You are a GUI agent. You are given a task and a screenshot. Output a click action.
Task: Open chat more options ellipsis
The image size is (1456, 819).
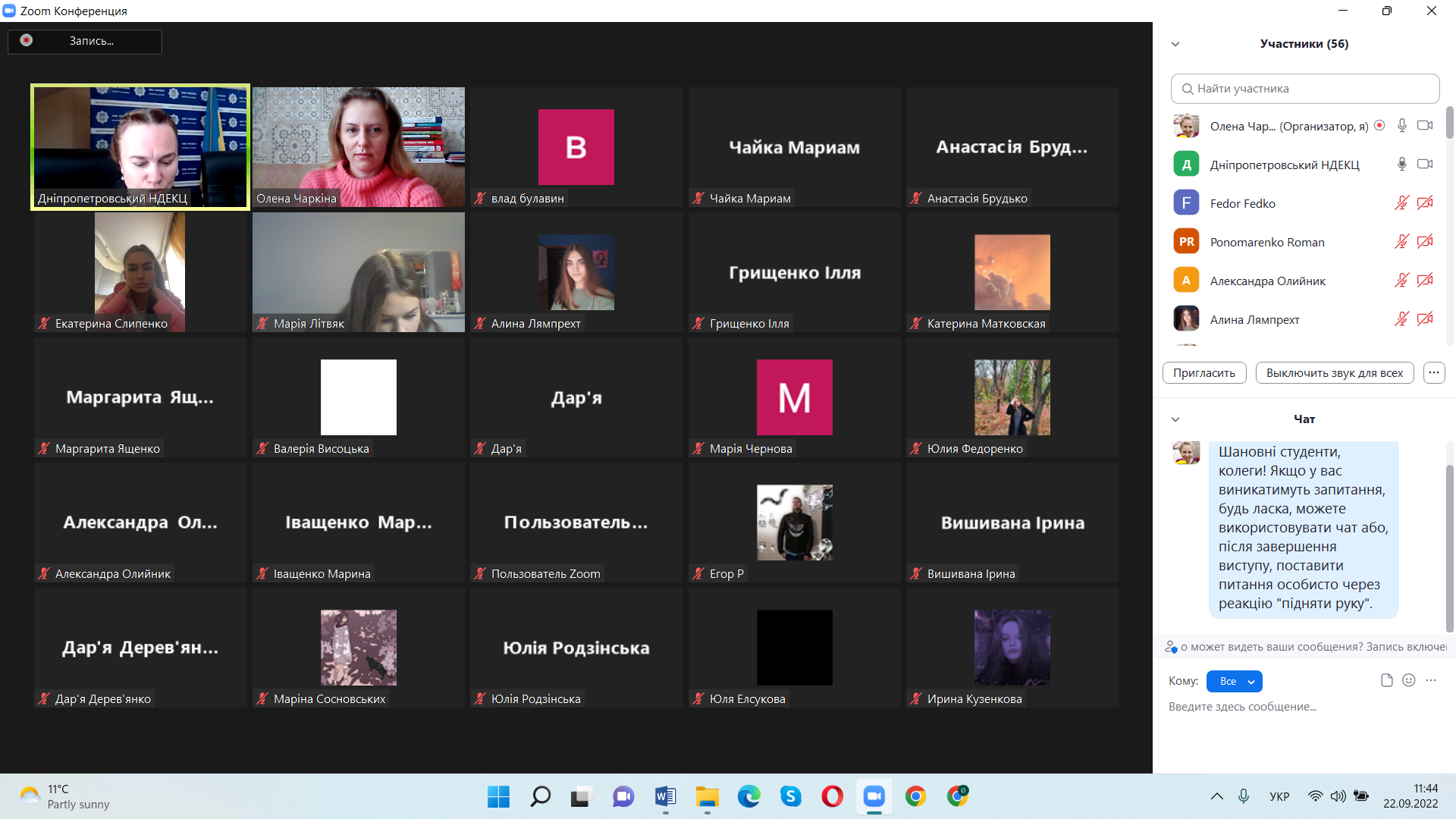1431,680
